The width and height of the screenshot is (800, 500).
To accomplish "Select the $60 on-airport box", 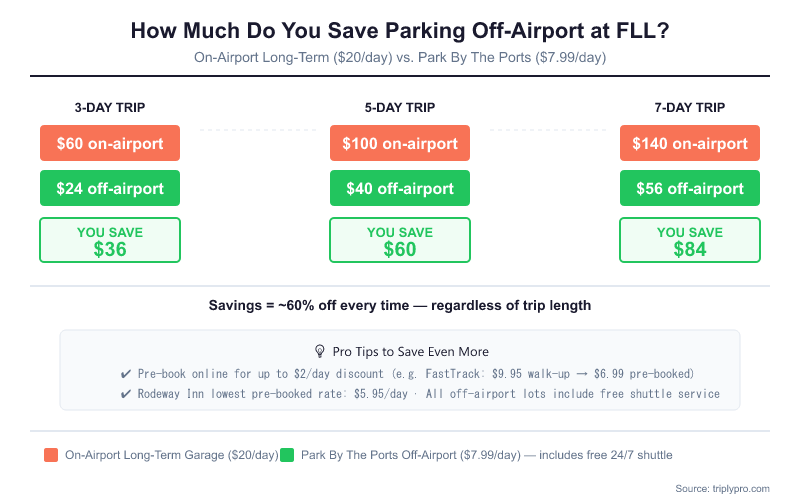I will click(110, 143).
